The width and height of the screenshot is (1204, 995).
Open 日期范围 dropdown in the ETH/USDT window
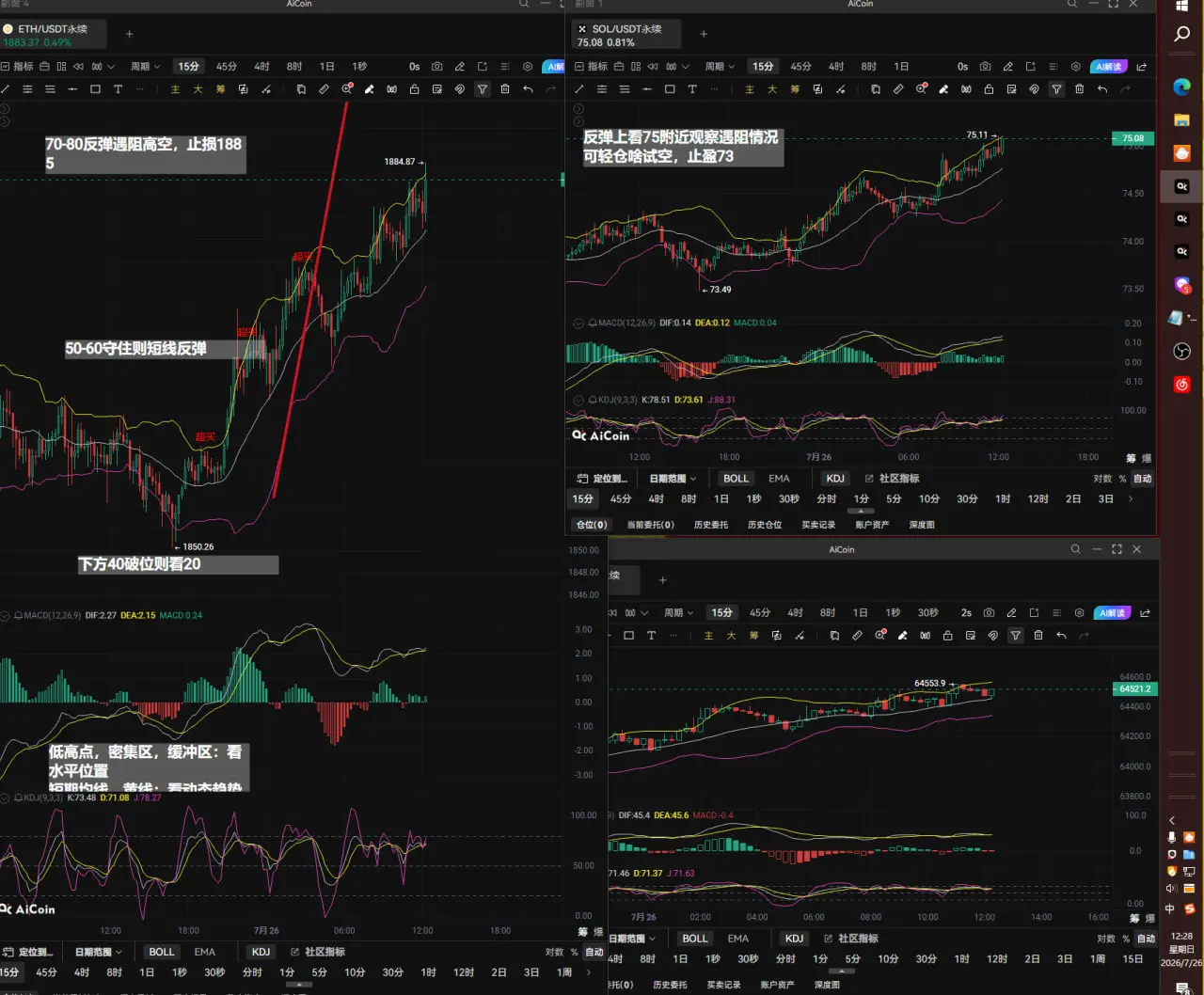pyautogui.click(x=98, y=952)
